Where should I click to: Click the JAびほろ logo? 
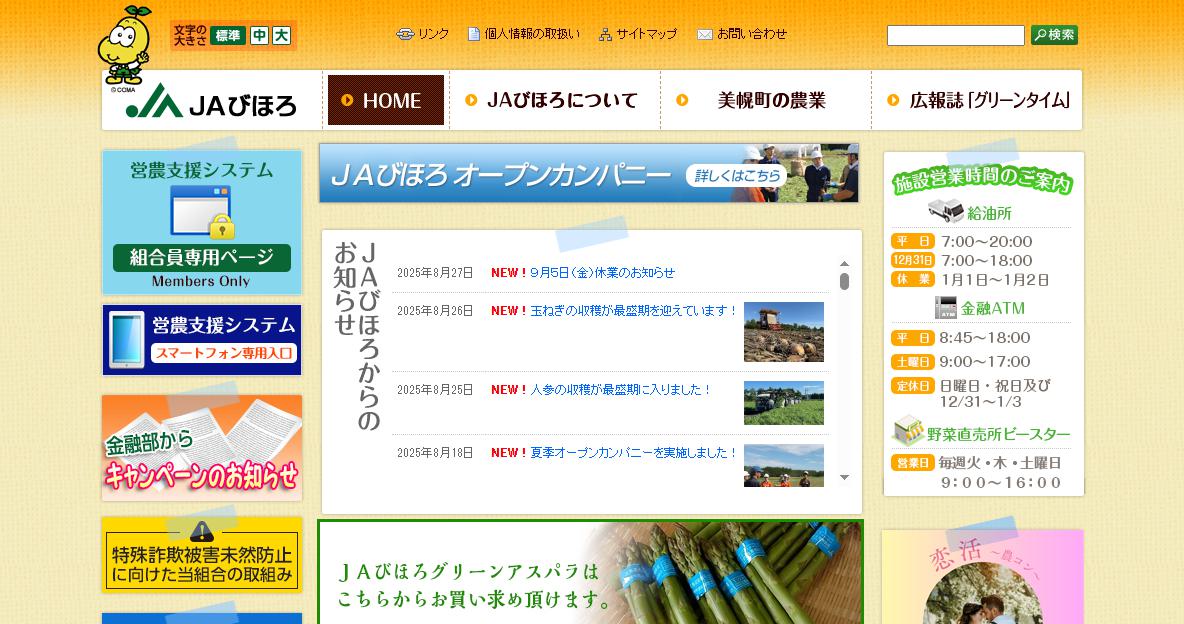211,101
